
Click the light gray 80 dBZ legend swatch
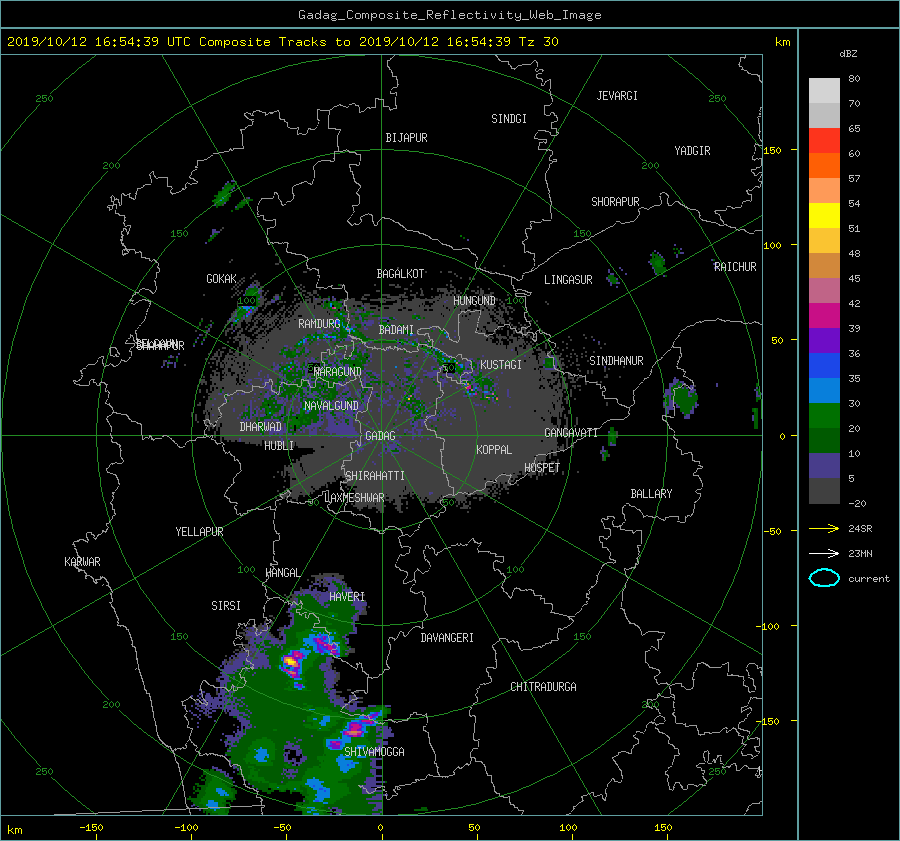pos(824,91)
